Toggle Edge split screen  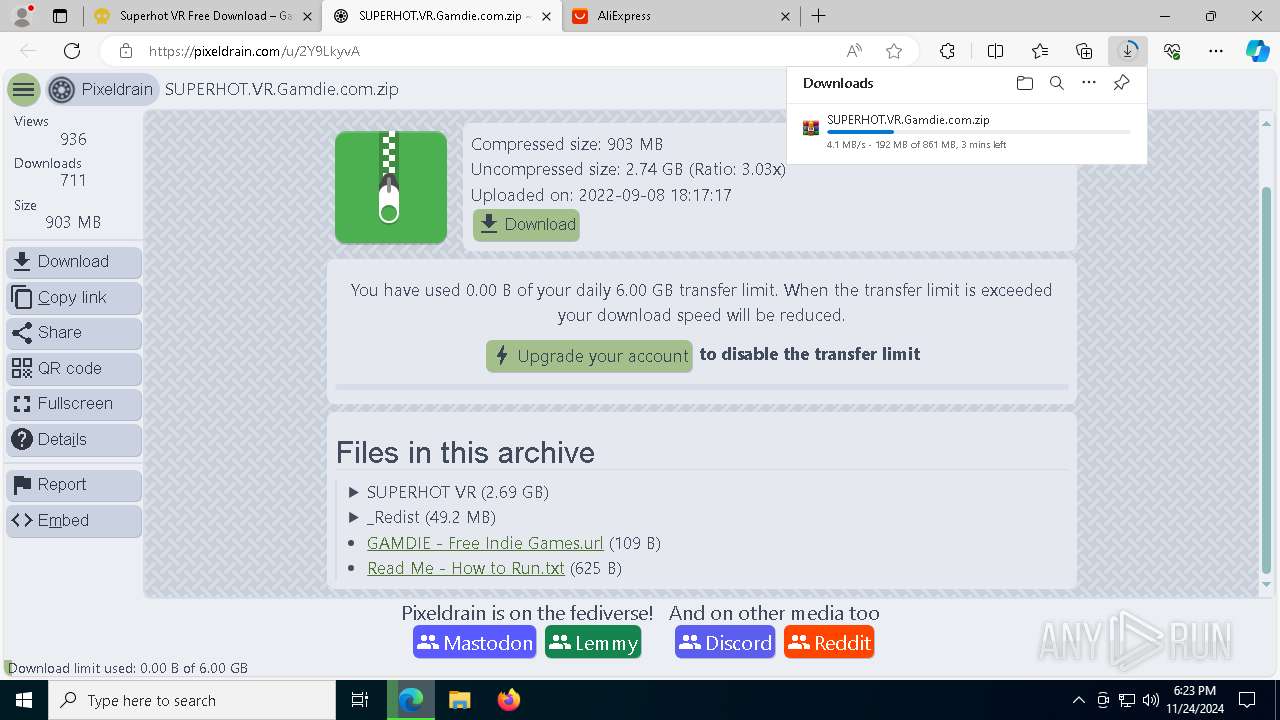(995, 51)
